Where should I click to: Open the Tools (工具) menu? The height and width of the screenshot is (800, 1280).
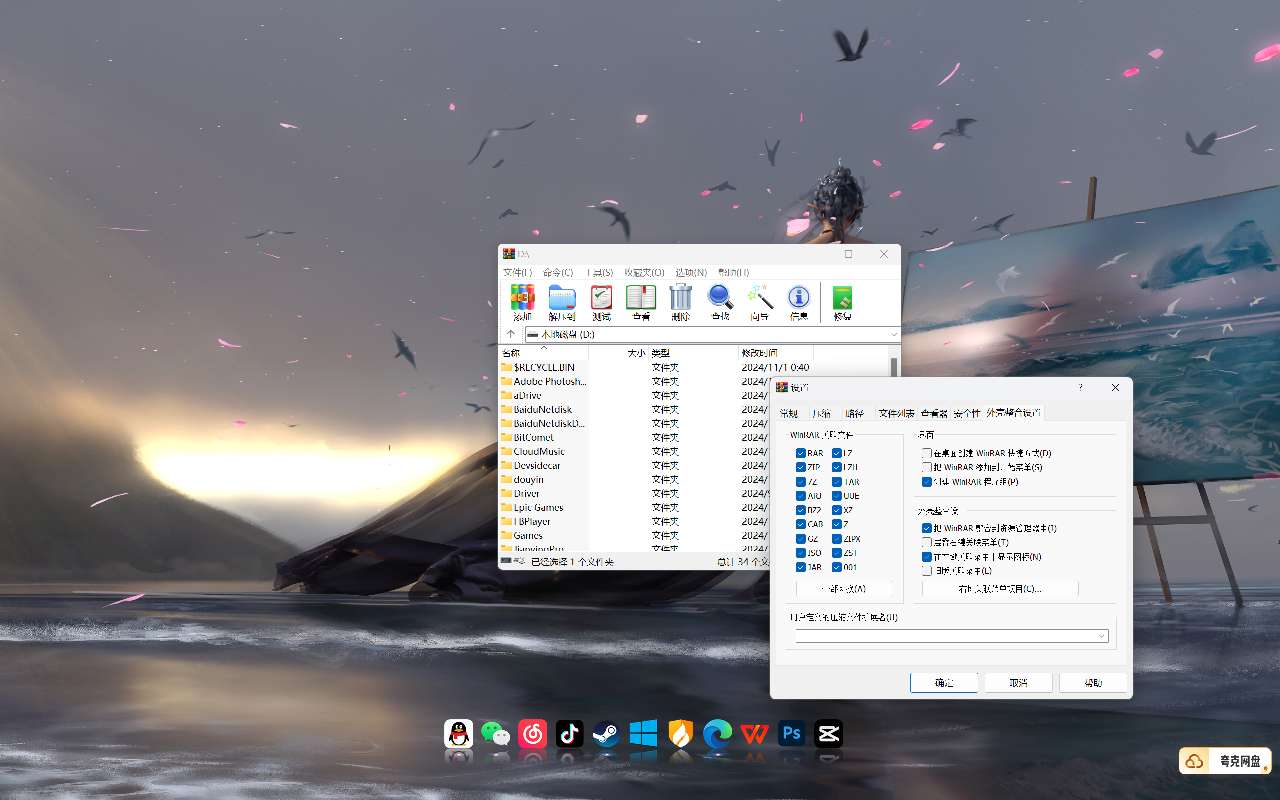click(x=600, y=272)
